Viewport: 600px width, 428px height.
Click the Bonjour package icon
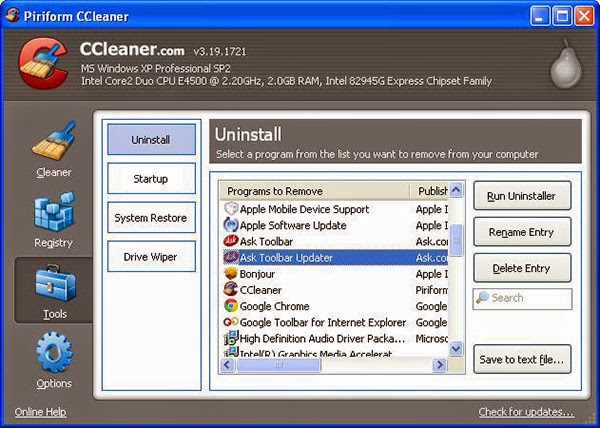pos(231,273)
